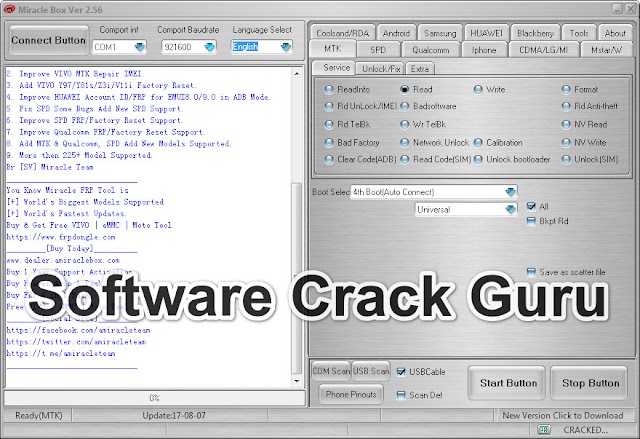640x439 pixels.
Task: Open the Mstar/W tab
Action: click(607, 50)
